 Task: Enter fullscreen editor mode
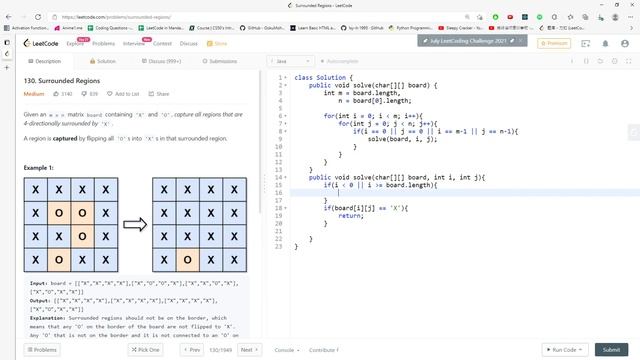click(x=629, y=61)
